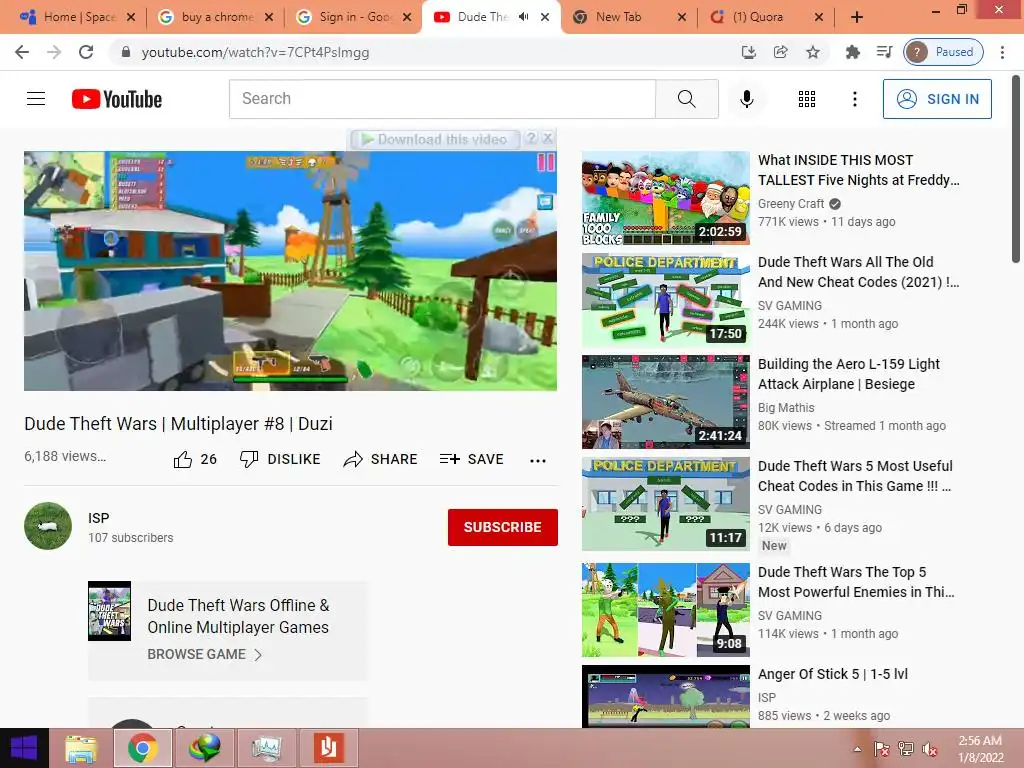1024x768 pixels.
Task: Open Dude Theft Wars game card image
Action: pyautogui.click(x=110, y=611)
